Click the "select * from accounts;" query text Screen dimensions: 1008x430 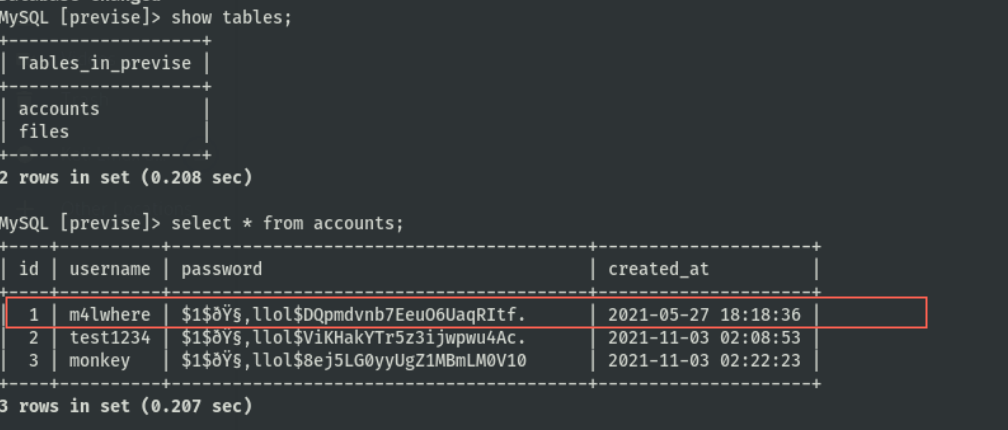288,223
